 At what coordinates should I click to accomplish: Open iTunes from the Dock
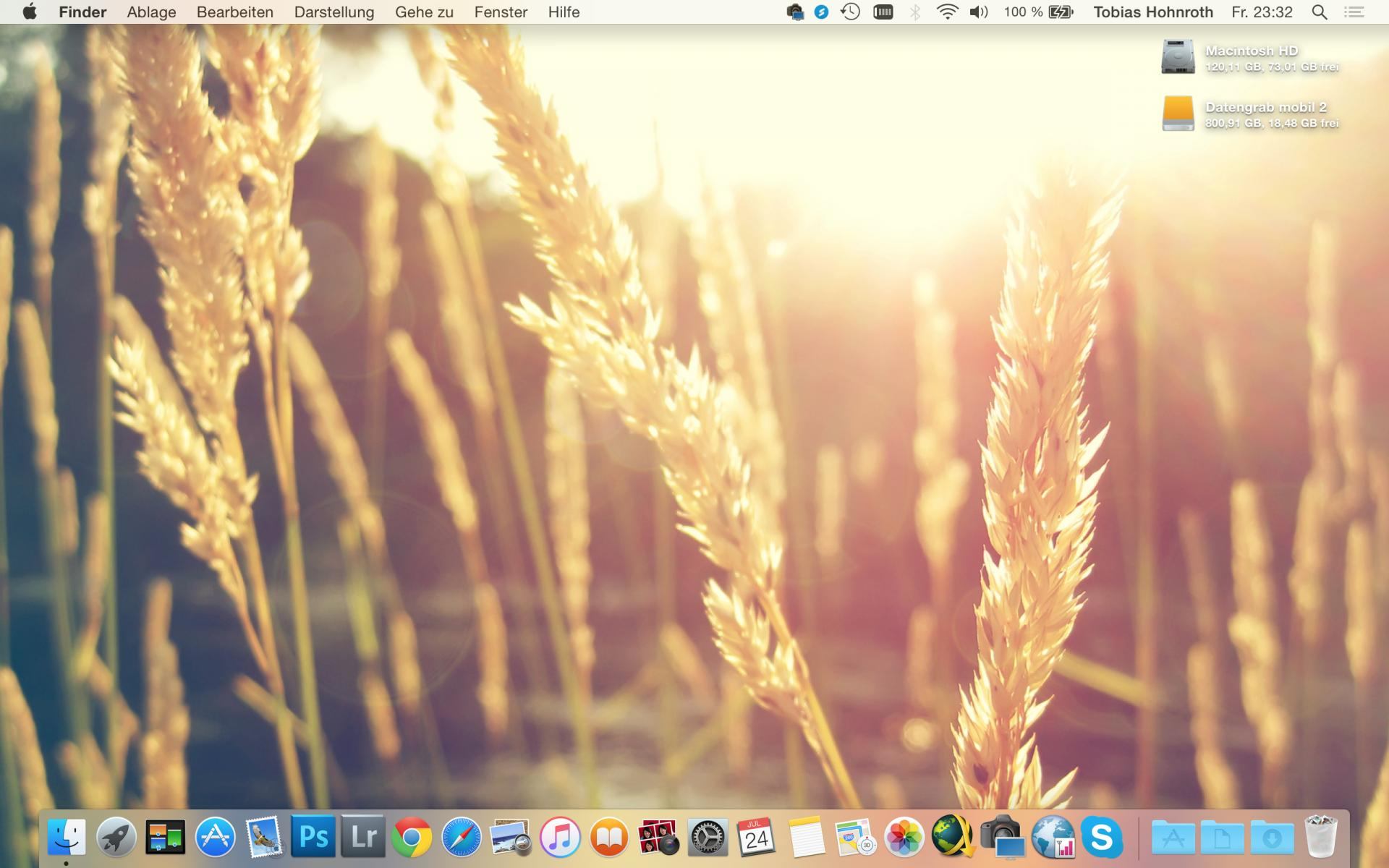pos(560,838)
